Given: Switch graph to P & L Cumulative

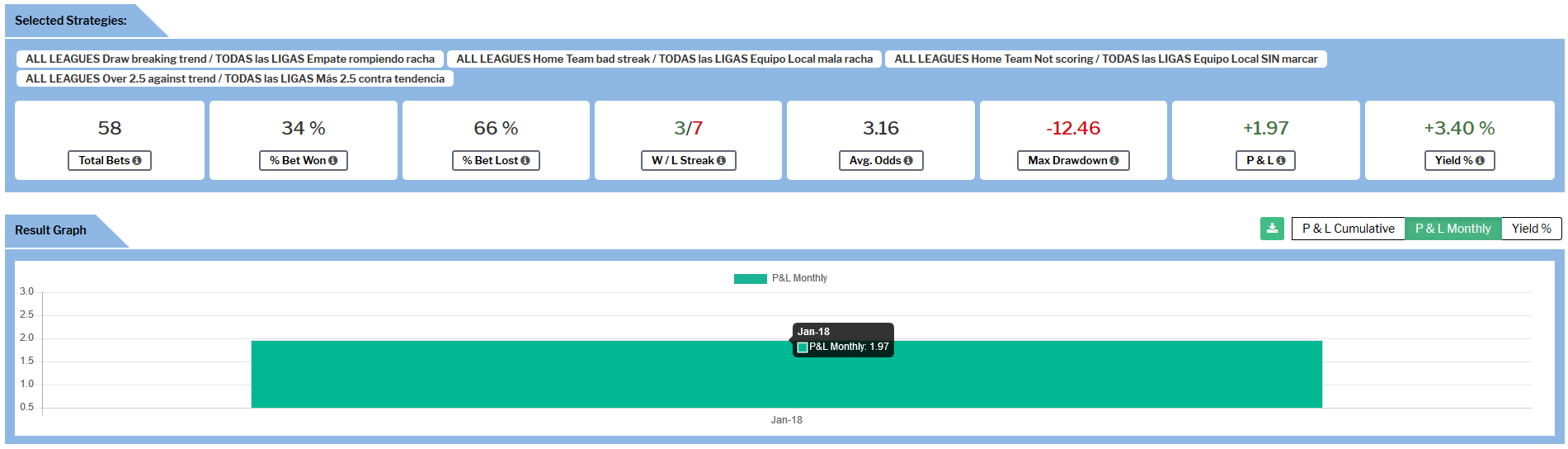Looking at the screenshot, I should 1348,229.
